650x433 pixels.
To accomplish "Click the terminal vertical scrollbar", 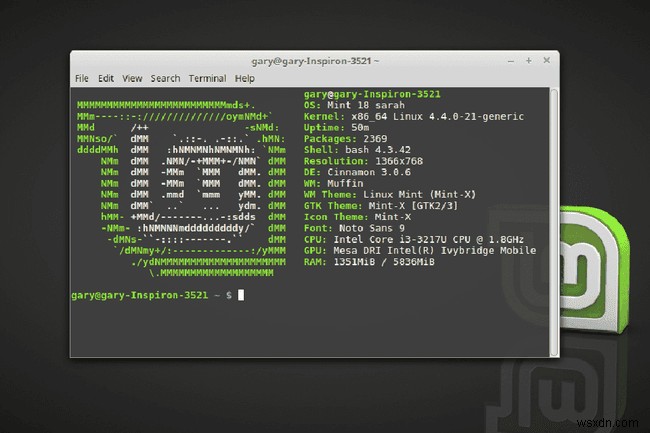I will point(554,222).
